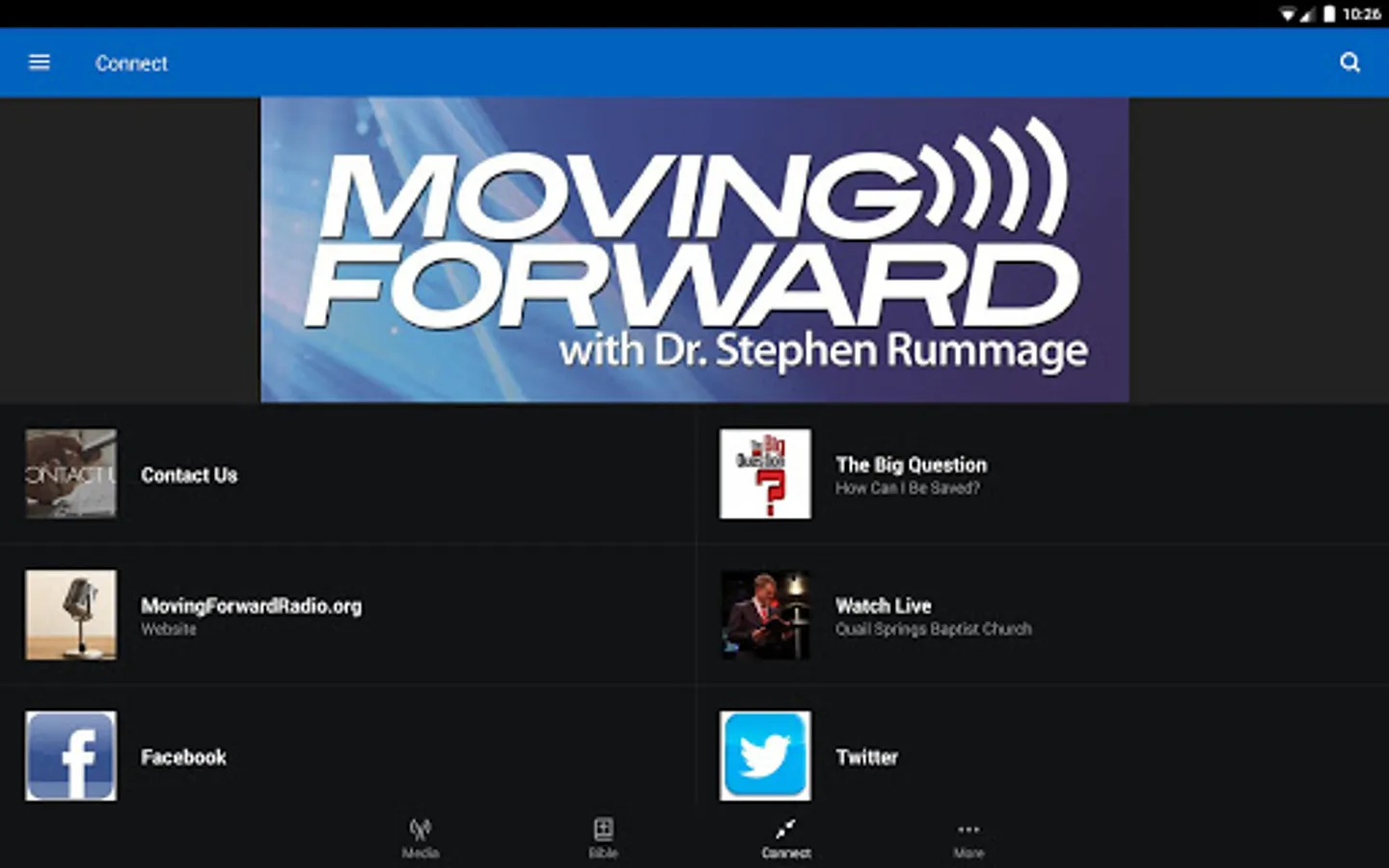1389x868 pixels.
Task: Tap the battery status icon
Action: 1329,14
